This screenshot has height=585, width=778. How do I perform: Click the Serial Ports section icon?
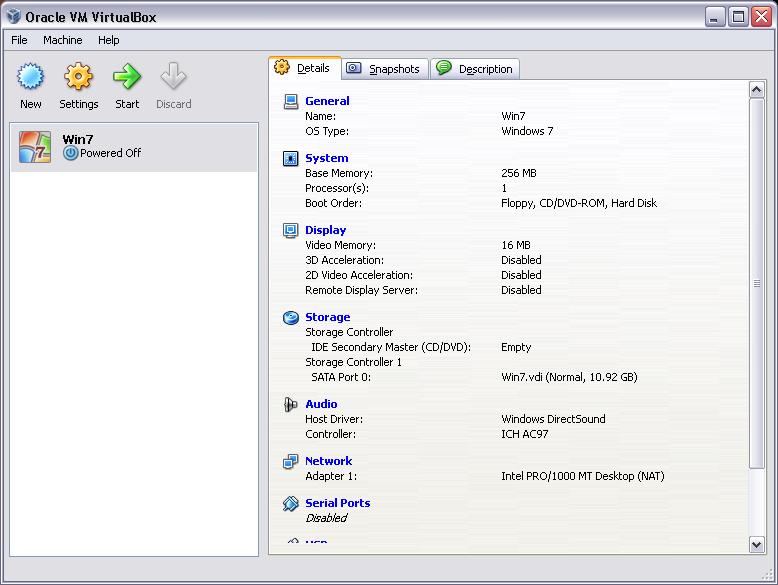click(290, 504)
